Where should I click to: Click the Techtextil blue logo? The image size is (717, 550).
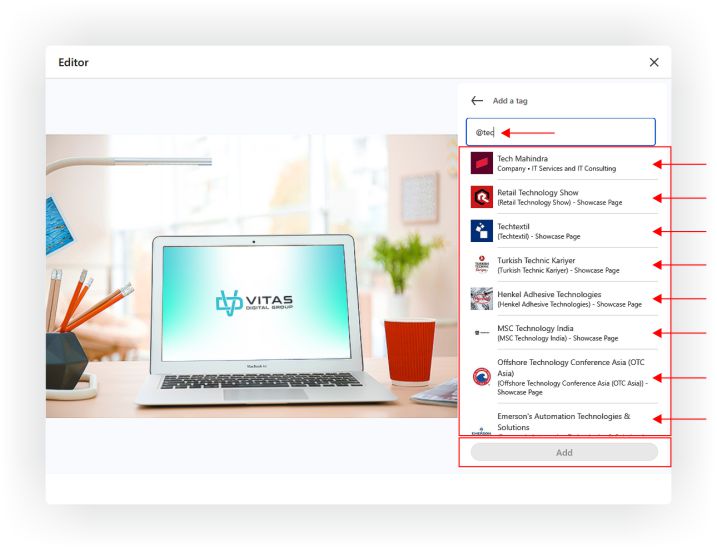click(x=482, y=231)
